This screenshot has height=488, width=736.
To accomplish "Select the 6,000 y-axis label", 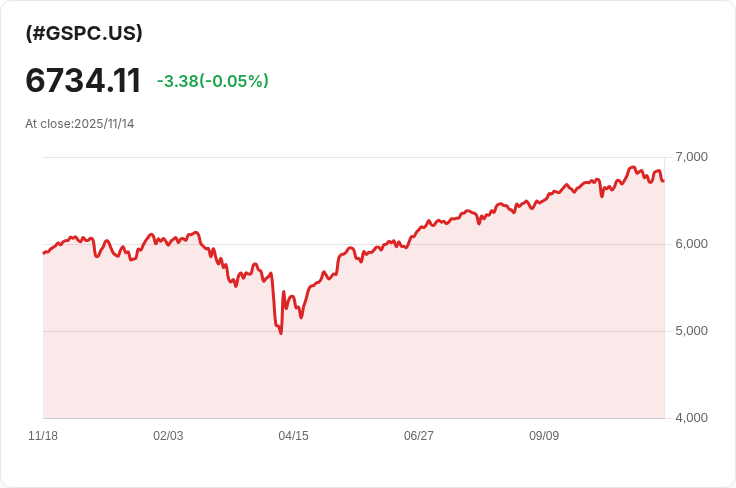I will coord(691,244).
